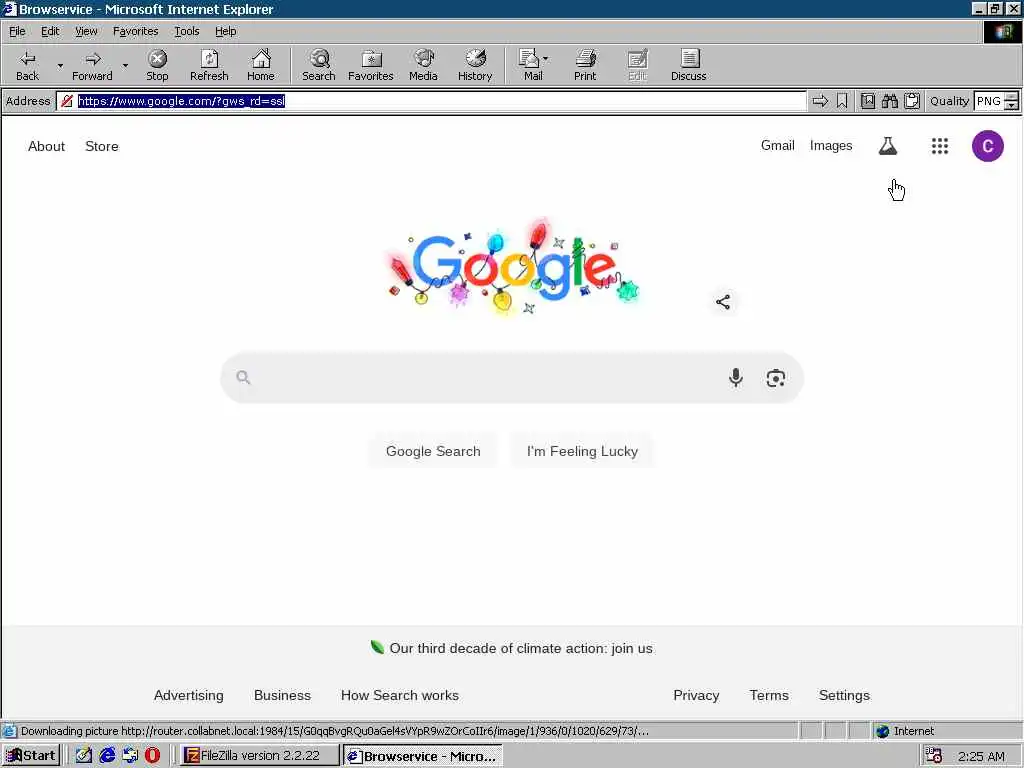Open the Tools menu
Screen dimensions: 1024x768
click(x=186, y=31)
